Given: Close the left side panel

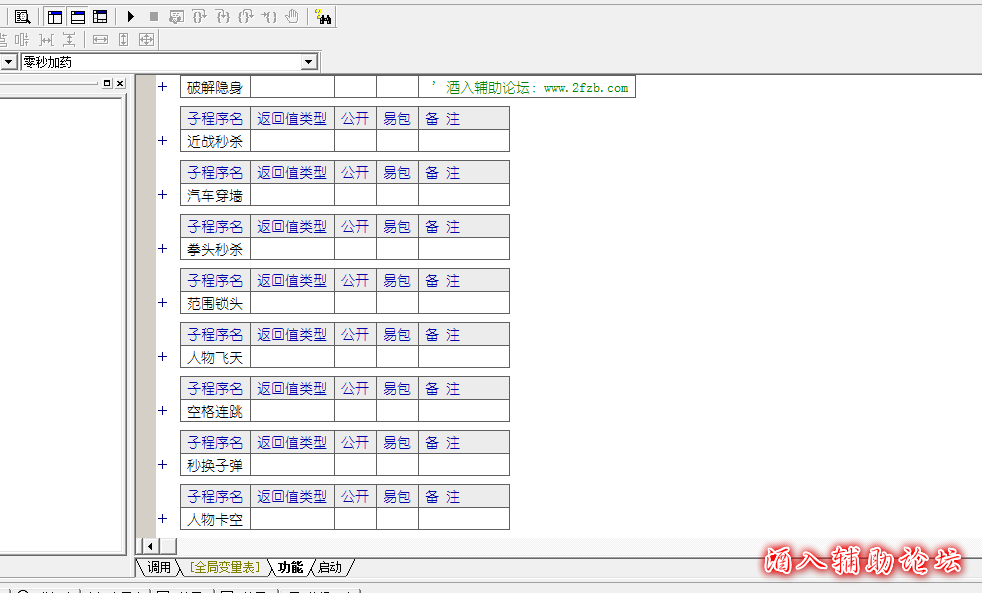Looking at the screenshot, I should pyautogui.click(x=120, y=84).
